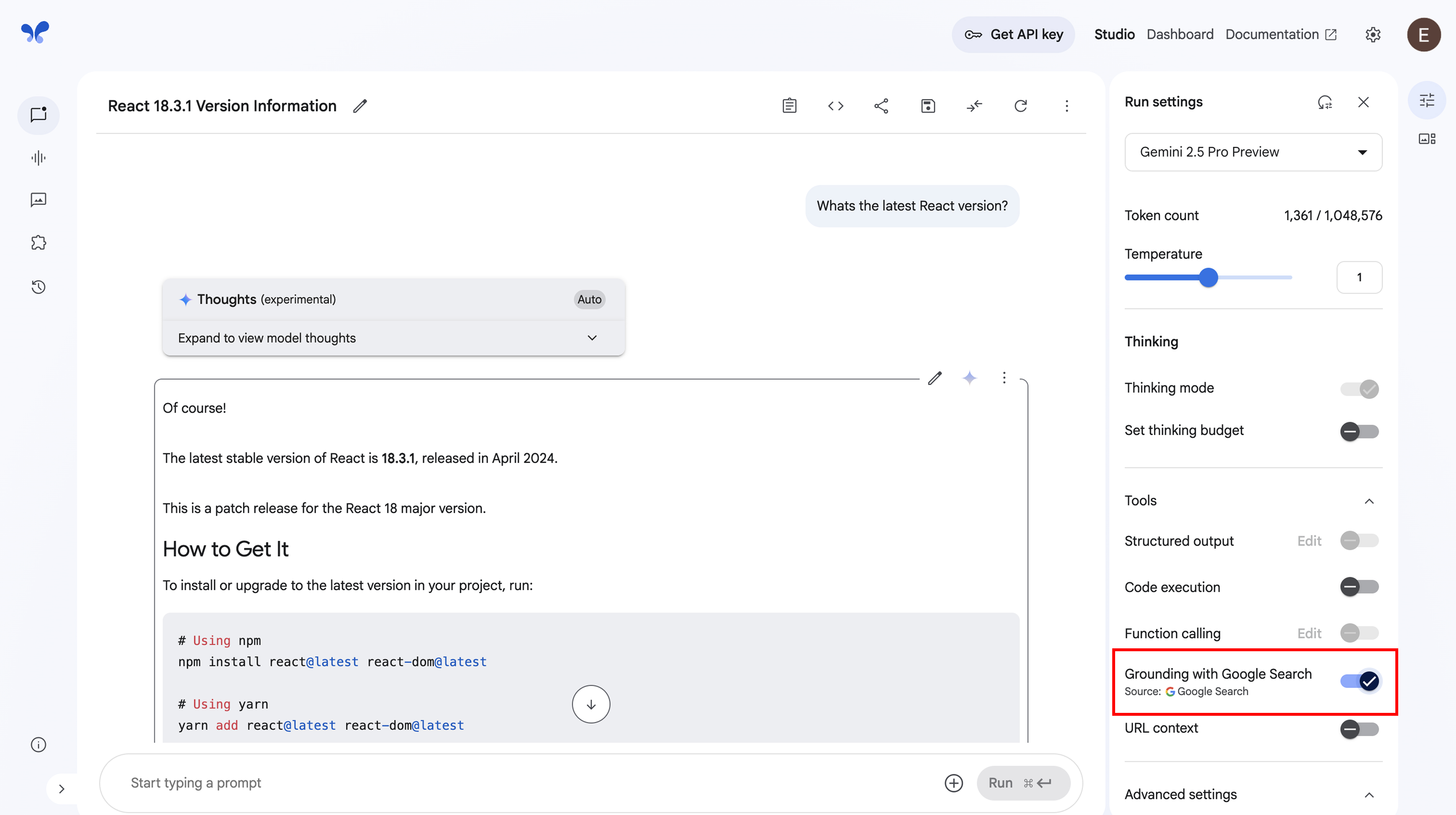Click the Reset default settings icon
The width and height of the screenshot is (1456, 815).
point(1325,102)
